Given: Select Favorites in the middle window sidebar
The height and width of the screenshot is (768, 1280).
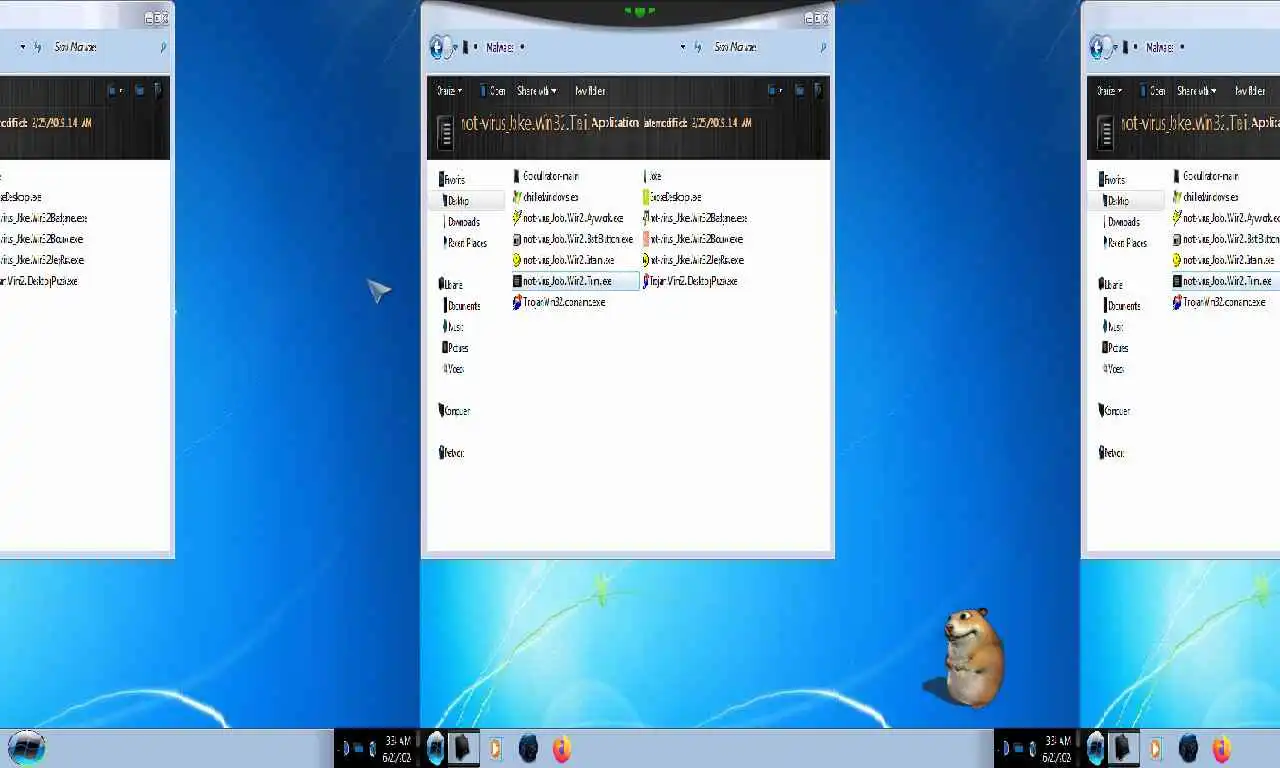Looking at the screenshot, I should coord(453,180).
